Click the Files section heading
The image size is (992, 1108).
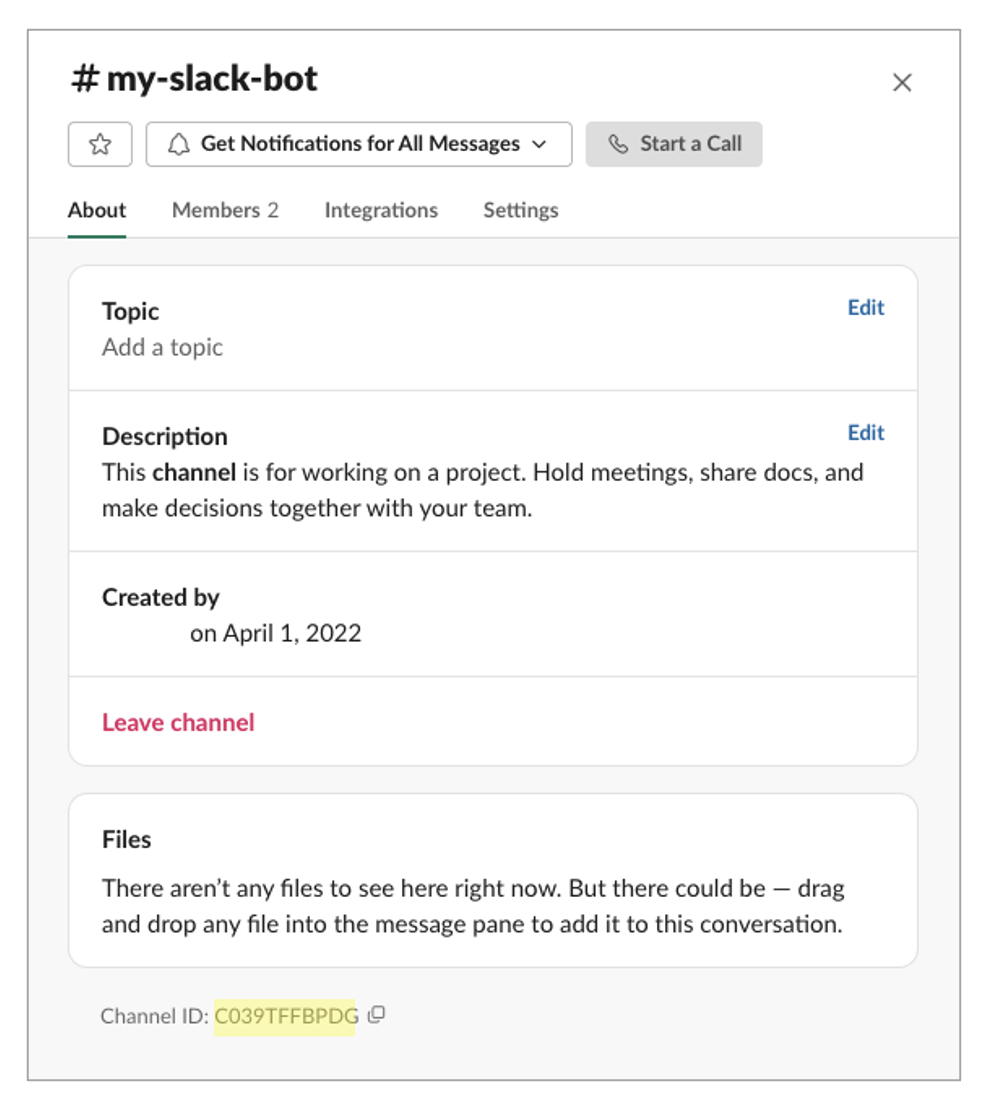(x=126, y=839)
